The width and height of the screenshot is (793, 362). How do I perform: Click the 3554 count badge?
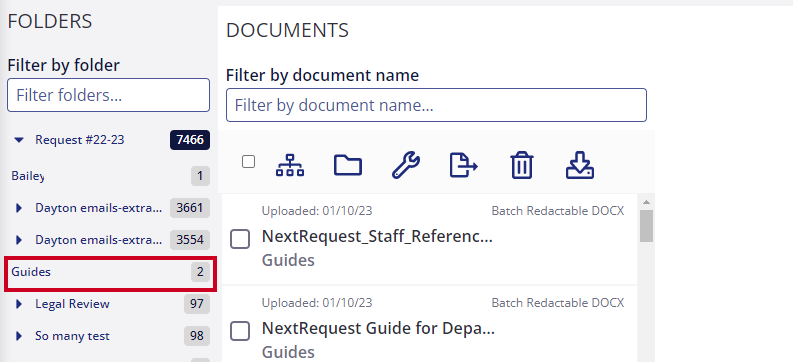[190, 240]
